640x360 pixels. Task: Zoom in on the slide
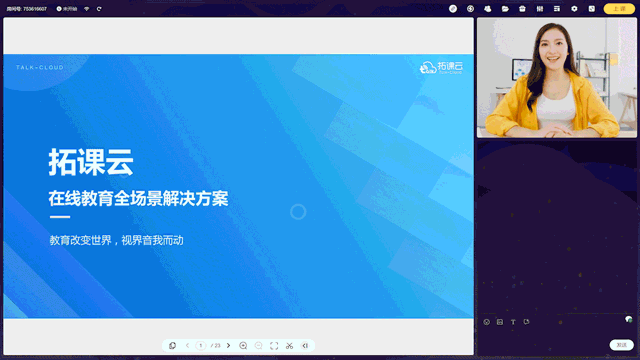coord(243,345)
